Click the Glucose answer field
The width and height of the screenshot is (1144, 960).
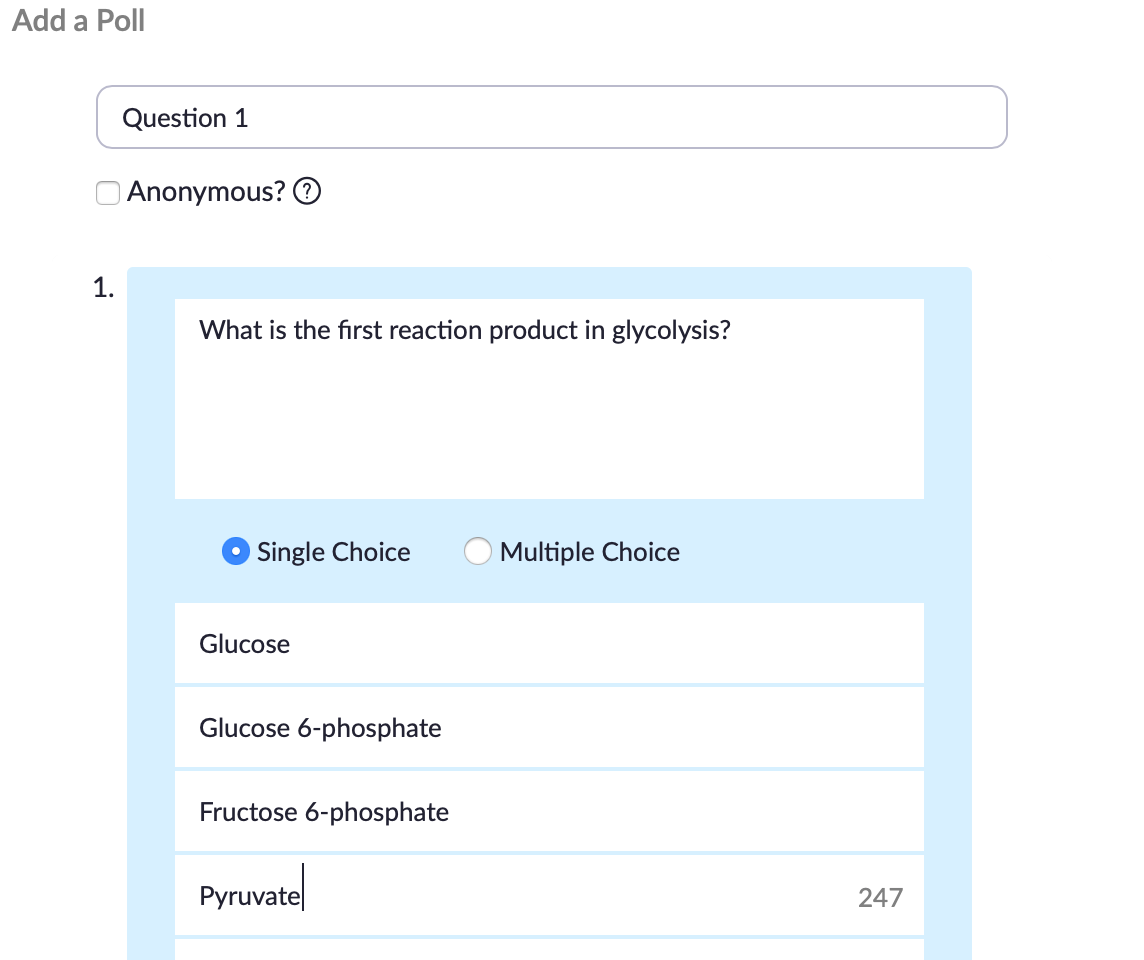(549, 644)
